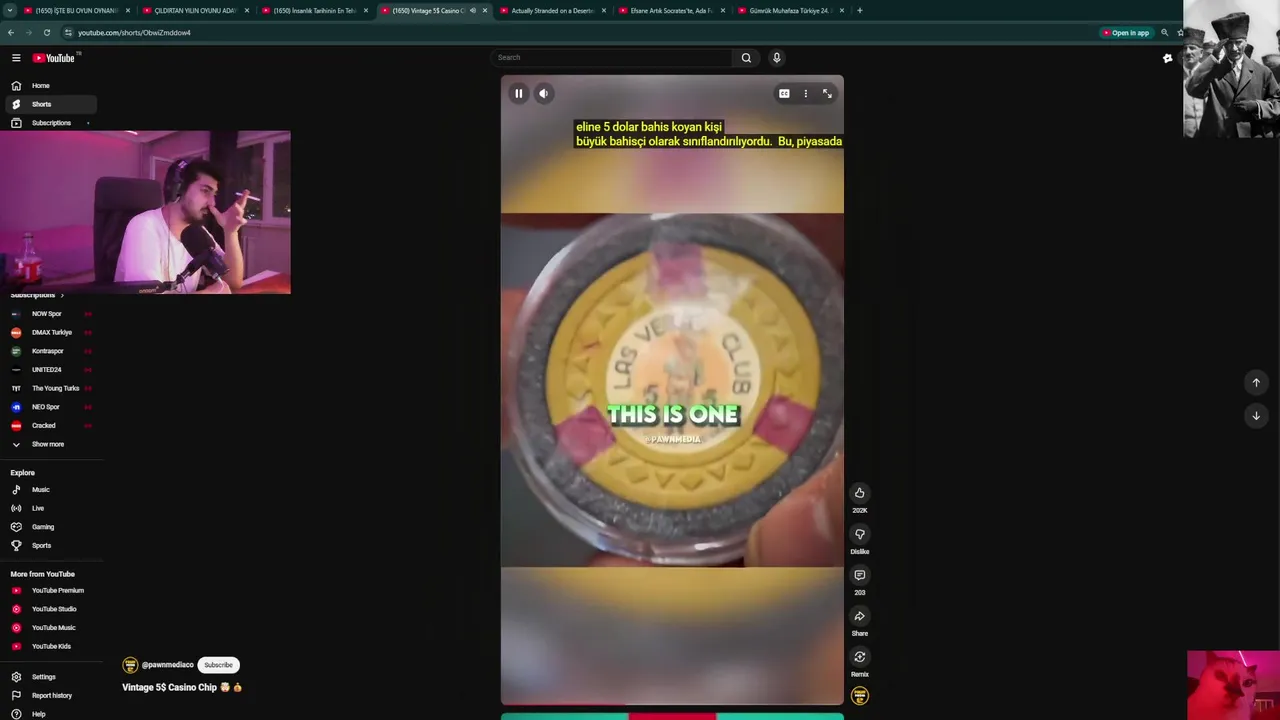The width and height of the screenshot is (1280, 720).
Task: Open the YouTube hamburger guide menu
Action: tap(16, 58)
